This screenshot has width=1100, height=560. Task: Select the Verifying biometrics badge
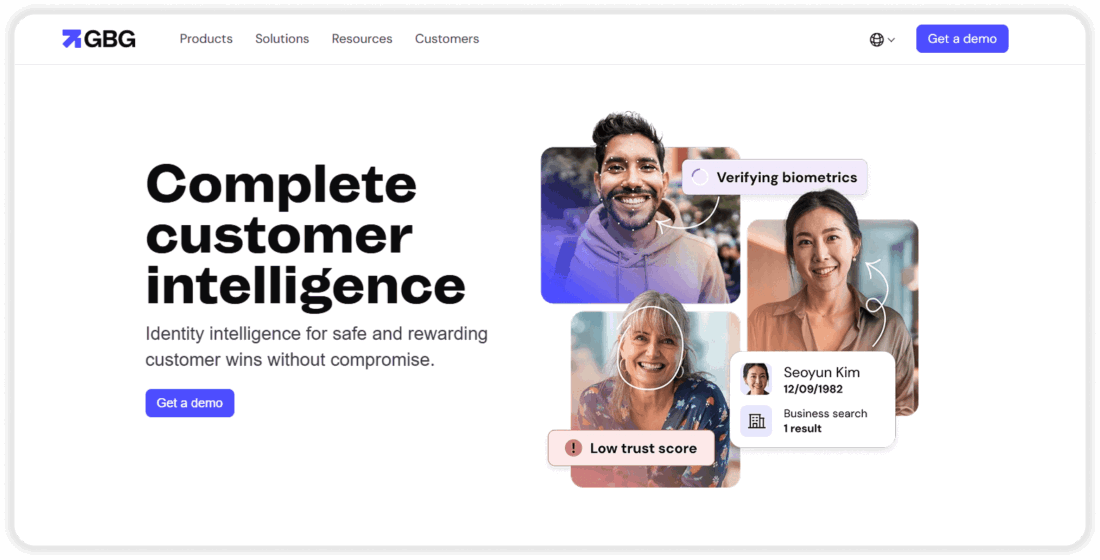pos(774,177)
